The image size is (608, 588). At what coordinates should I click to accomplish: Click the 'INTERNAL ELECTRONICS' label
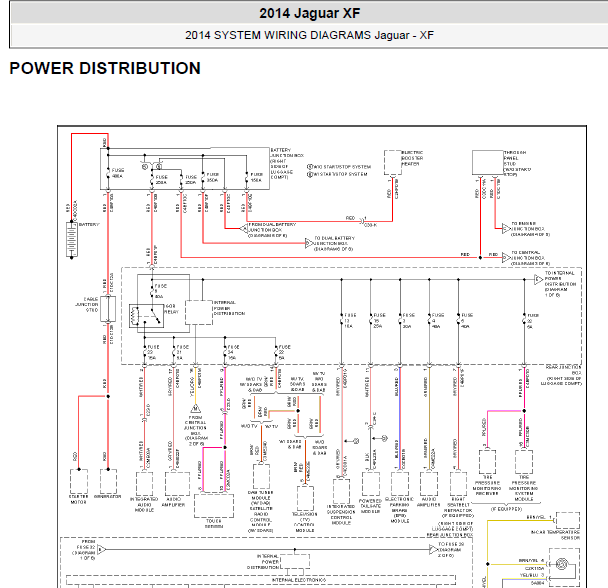coord(299,580)
